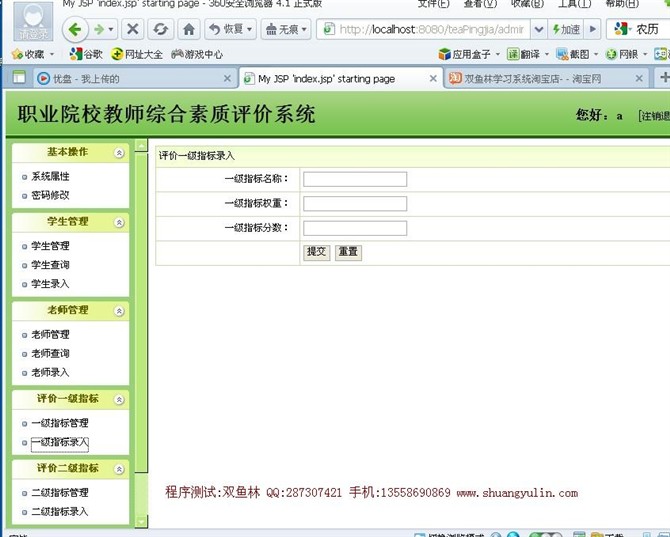Click the tab list panel icon

pos(19,77)
